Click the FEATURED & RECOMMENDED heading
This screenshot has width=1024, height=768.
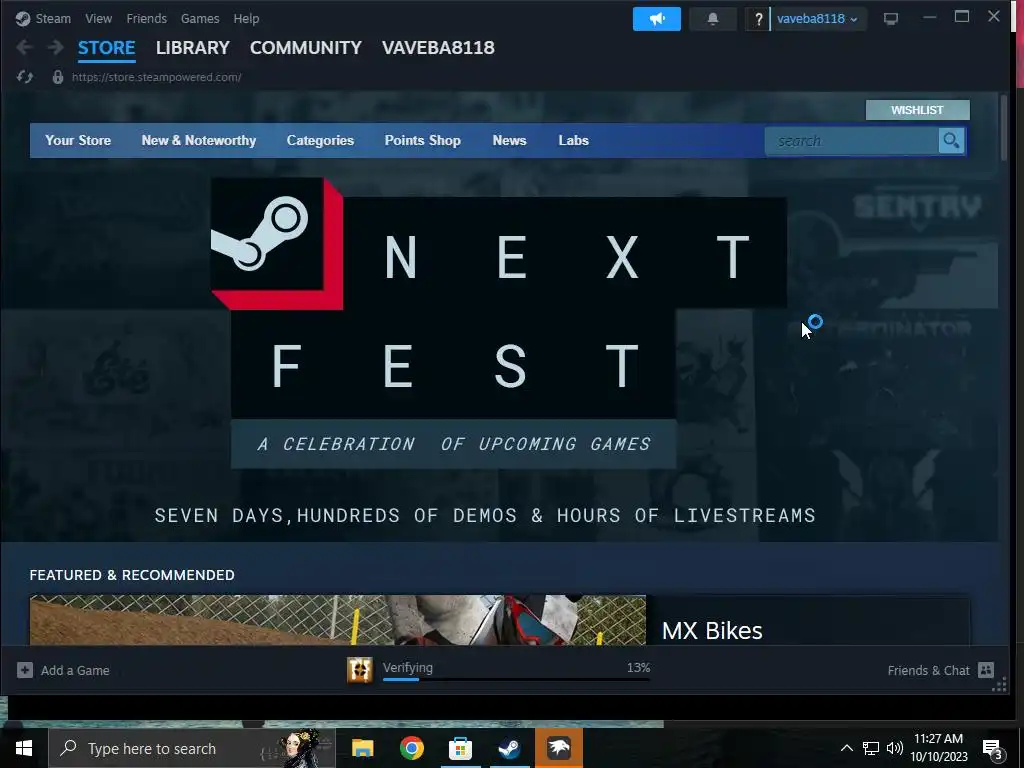tap(132, 575)
